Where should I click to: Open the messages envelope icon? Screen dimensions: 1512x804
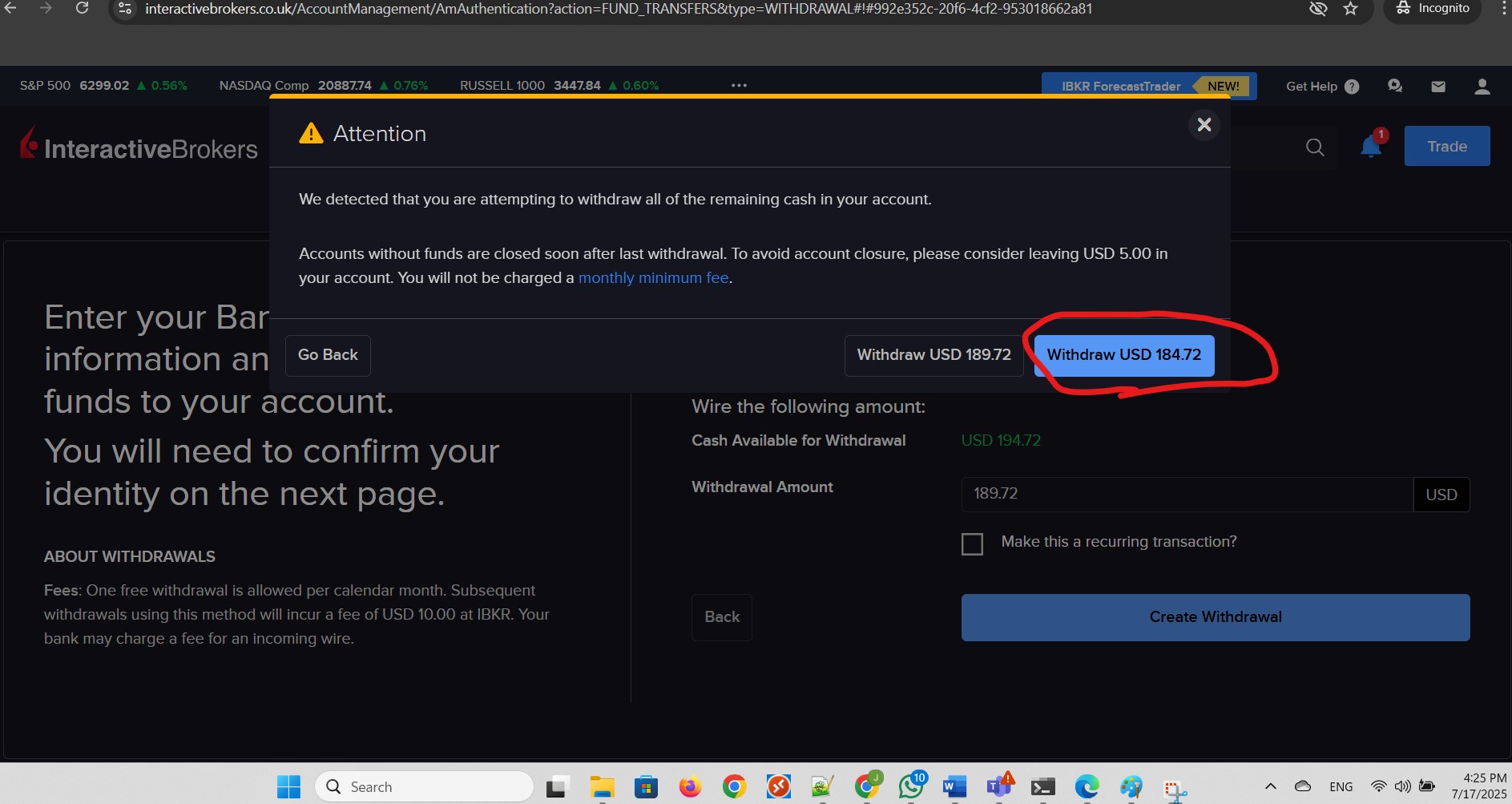click(1438, 87)
